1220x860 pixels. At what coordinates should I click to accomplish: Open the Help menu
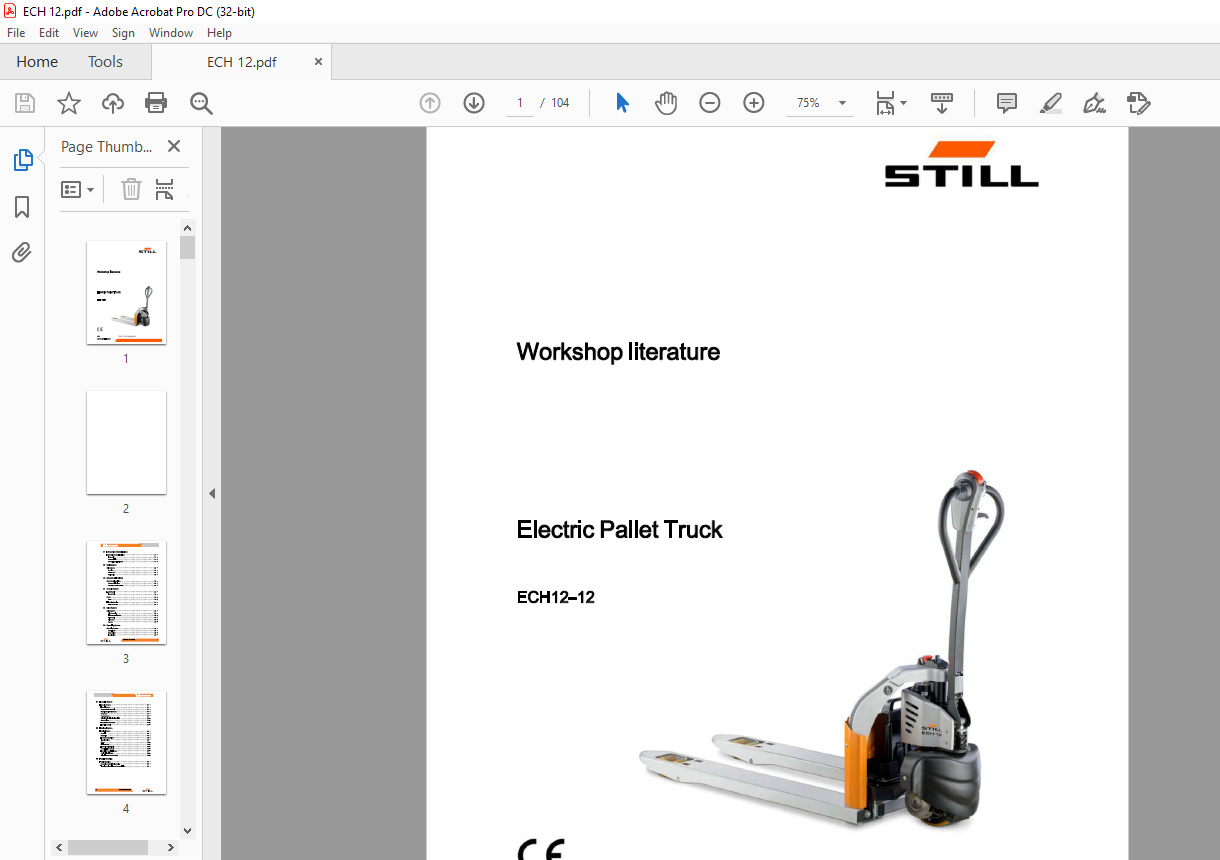coord(219,33)
